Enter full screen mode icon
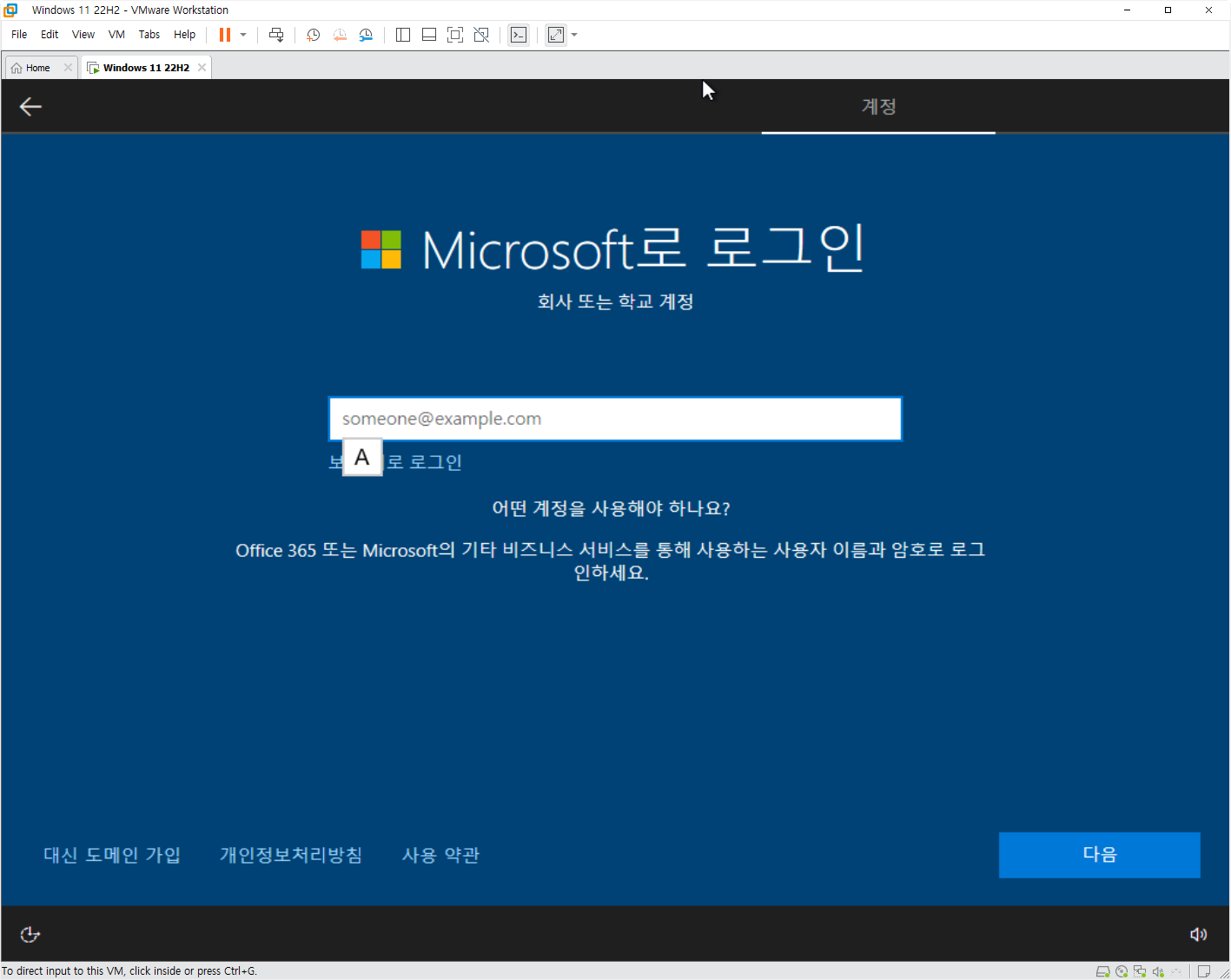This screenshot has height=980, width=1231. click(x=455, y=35)
